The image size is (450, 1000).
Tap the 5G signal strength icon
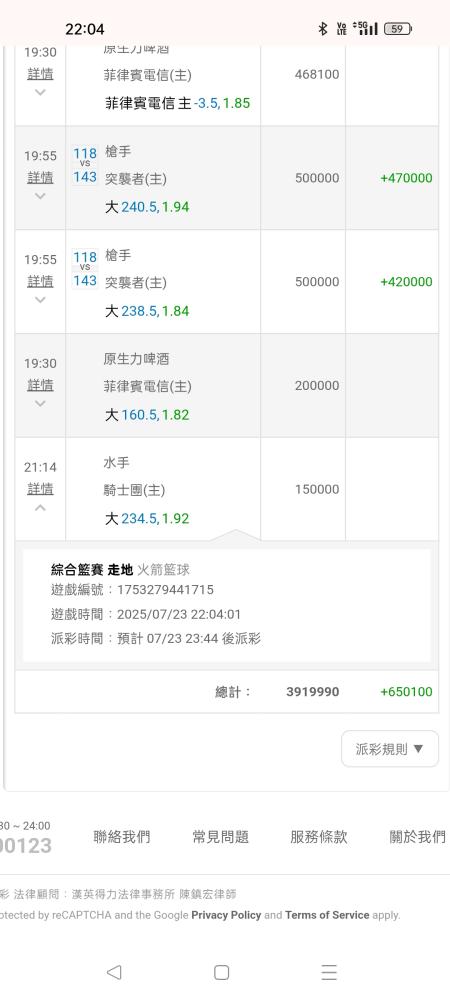pos(365,28)
